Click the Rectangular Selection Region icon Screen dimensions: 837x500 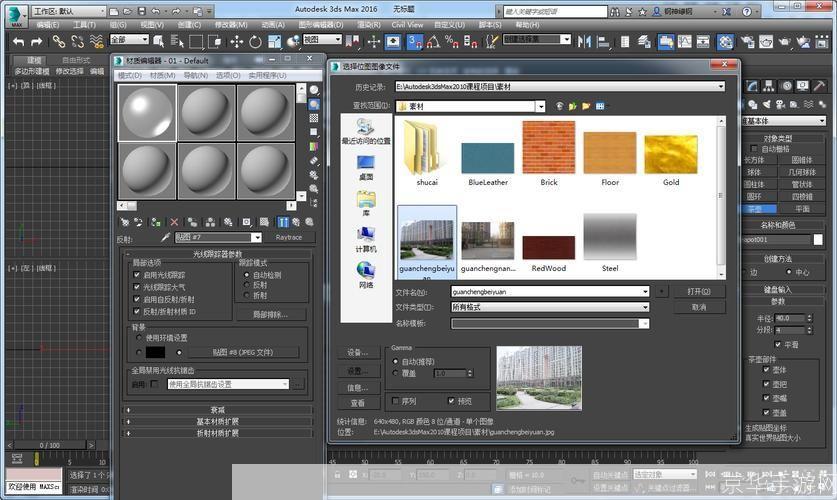[196, 41]
